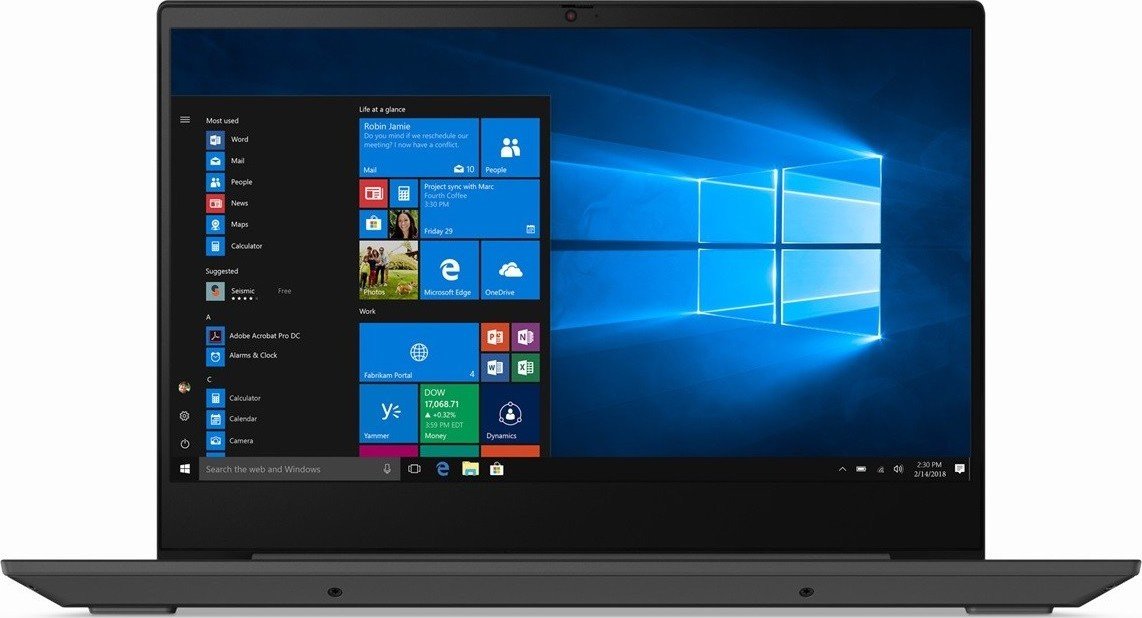Open News in the Most used list
The height and width of the screenshot is (618, 1142).
point(227,203)
